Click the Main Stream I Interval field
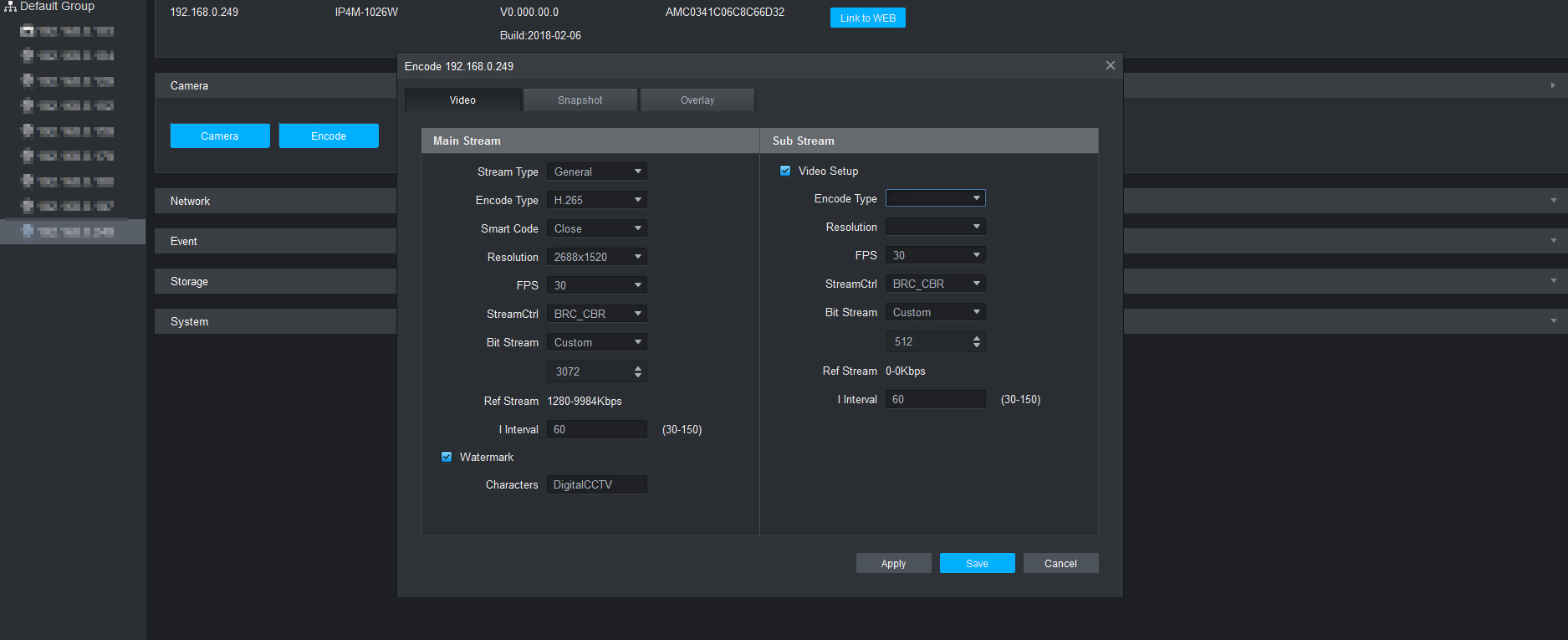The width and height of the screenshot is (1568, 640). pos(597,429)
